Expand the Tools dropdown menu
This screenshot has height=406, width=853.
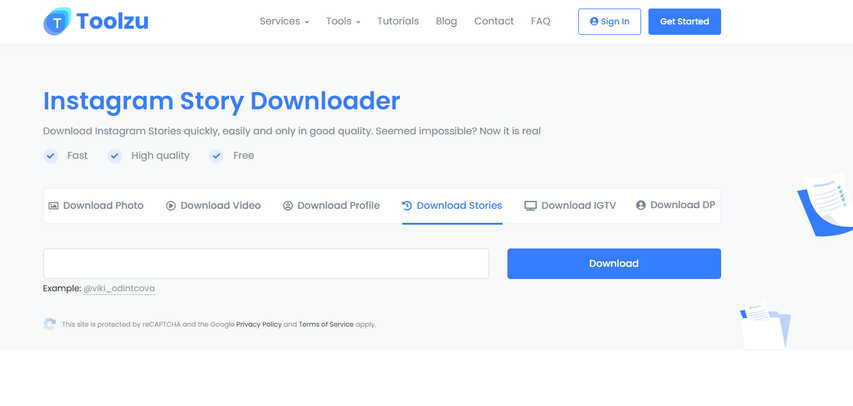click(343, 21)
